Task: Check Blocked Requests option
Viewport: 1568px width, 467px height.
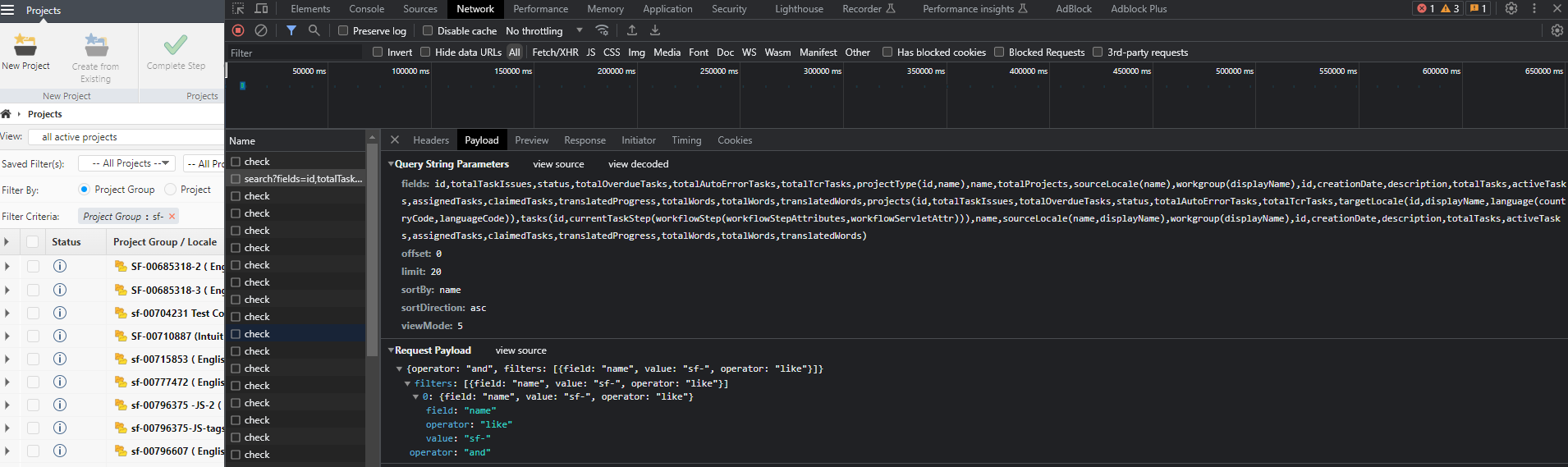Action: 999,52
